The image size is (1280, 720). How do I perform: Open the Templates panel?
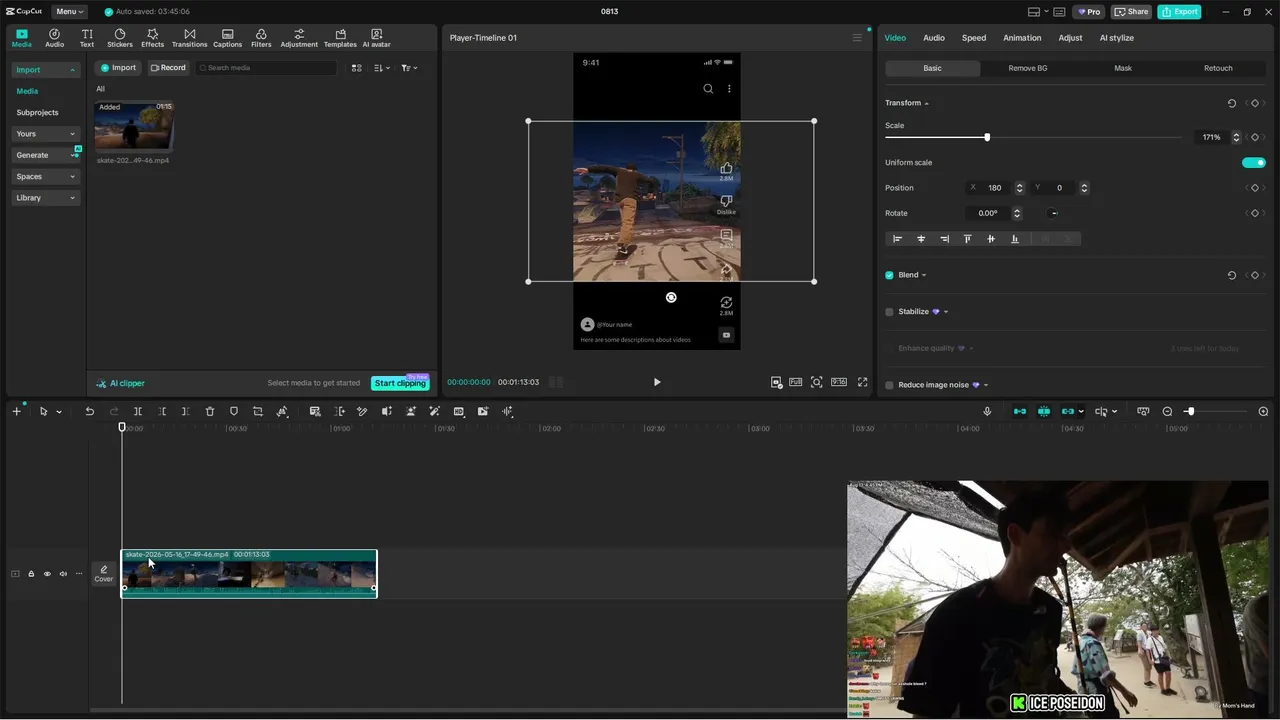point(340,38)
